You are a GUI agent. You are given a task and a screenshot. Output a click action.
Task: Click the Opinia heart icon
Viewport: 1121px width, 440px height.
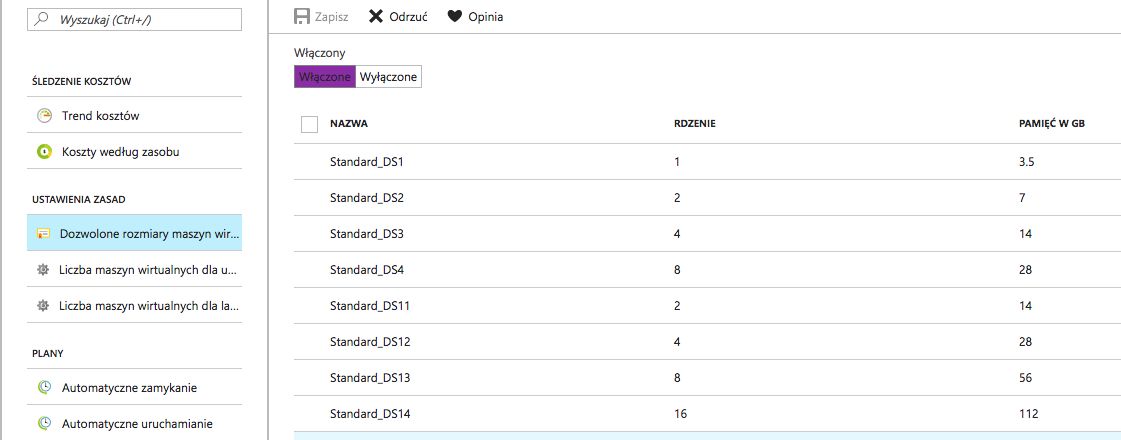point(455,17)
